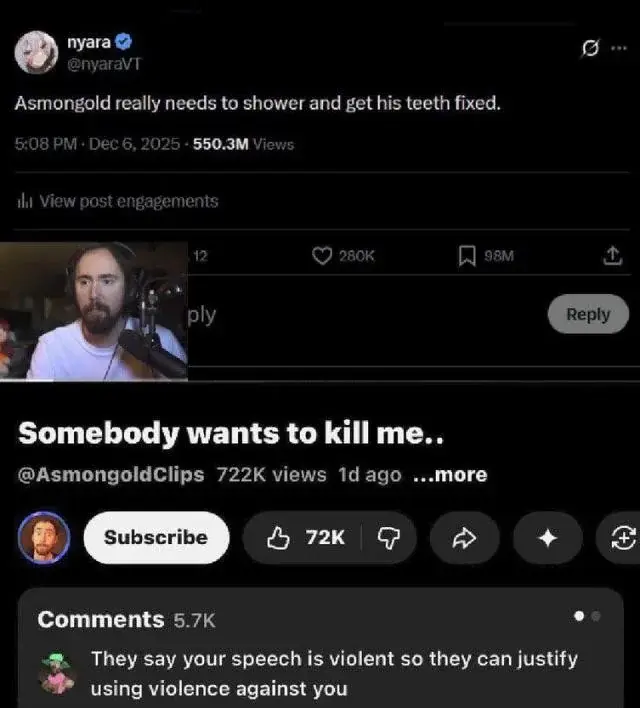Image resolution: width=640 pixels, height=708 pixels.
Task: Open the three-dot more options menu
Action: pyautogui.click(x=619, y=47)
